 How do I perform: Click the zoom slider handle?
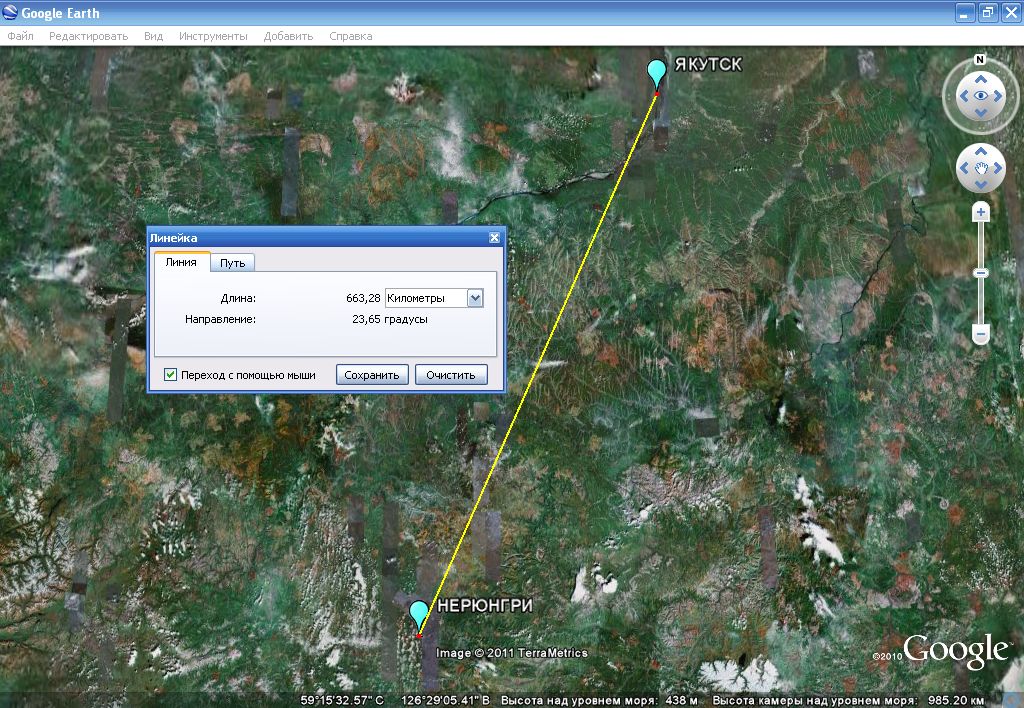tap(981, 273)
